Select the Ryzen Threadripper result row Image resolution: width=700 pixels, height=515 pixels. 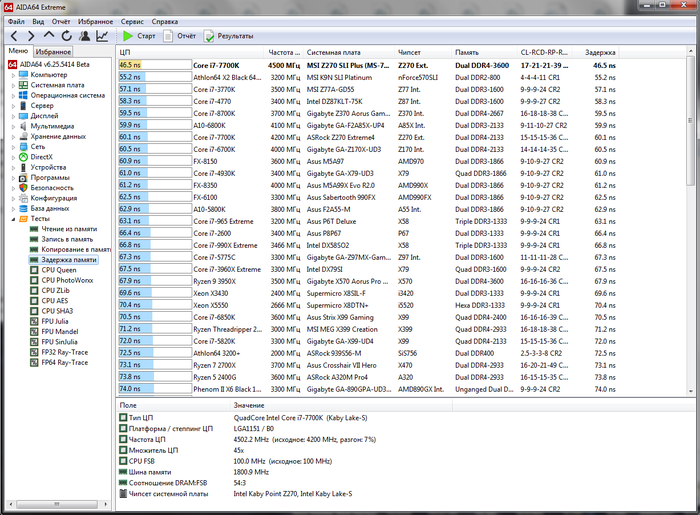click(x=367, y=329)
